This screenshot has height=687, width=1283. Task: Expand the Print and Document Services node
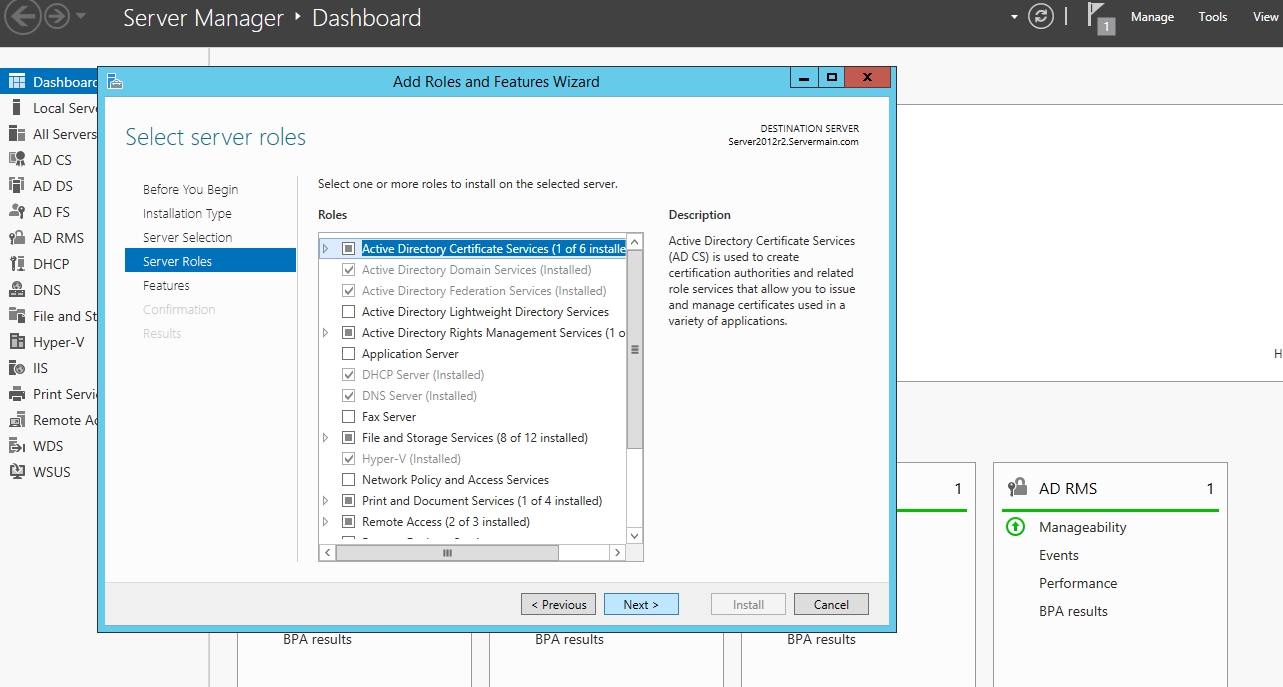326,501
